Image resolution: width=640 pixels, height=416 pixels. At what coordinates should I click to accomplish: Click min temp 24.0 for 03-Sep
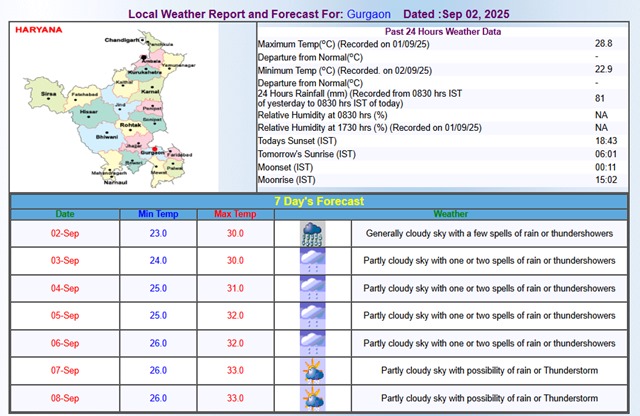[158, 260]
